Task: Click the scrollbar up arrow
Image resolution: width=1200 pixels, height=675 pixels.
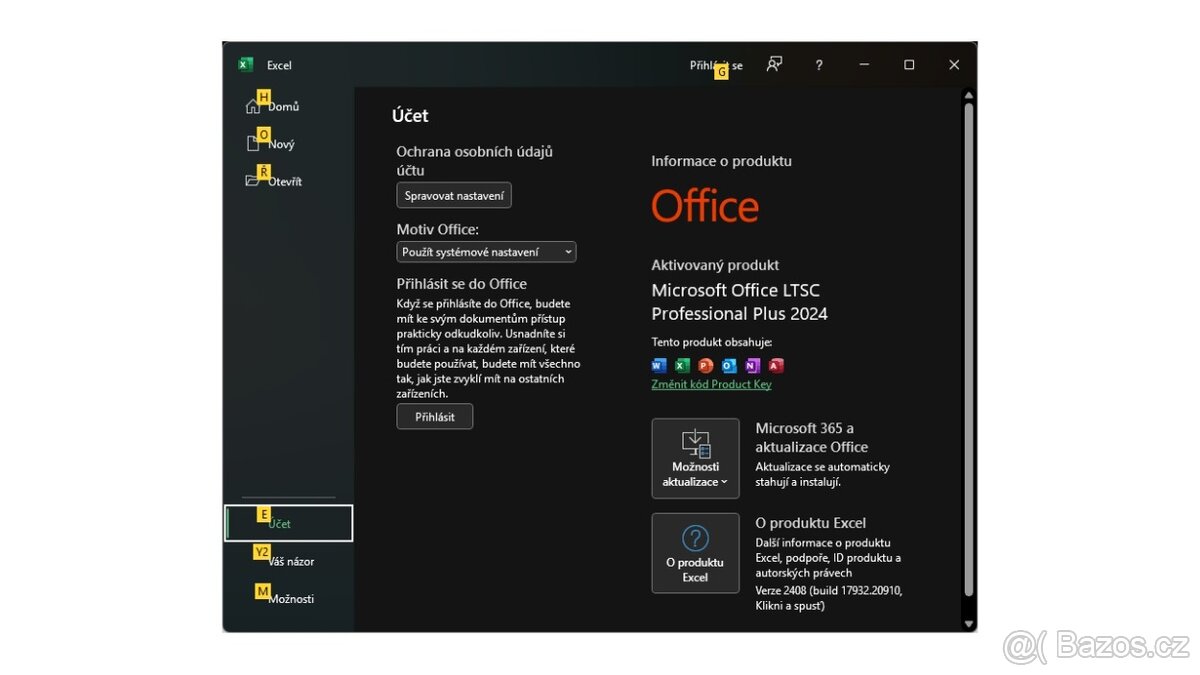Action: click(x=968, y=95)
